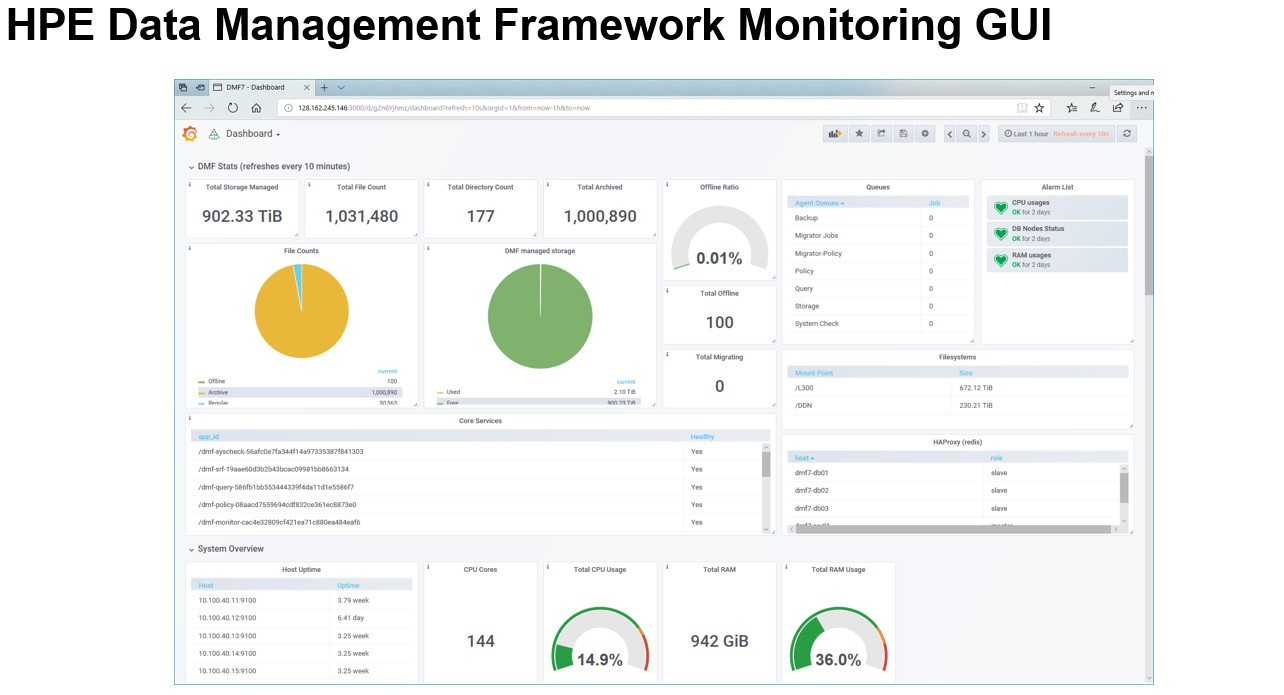Sort Host Uptime by Uptime column
This screenshot has width=1284, height=695.
click(x=348, y=585)
